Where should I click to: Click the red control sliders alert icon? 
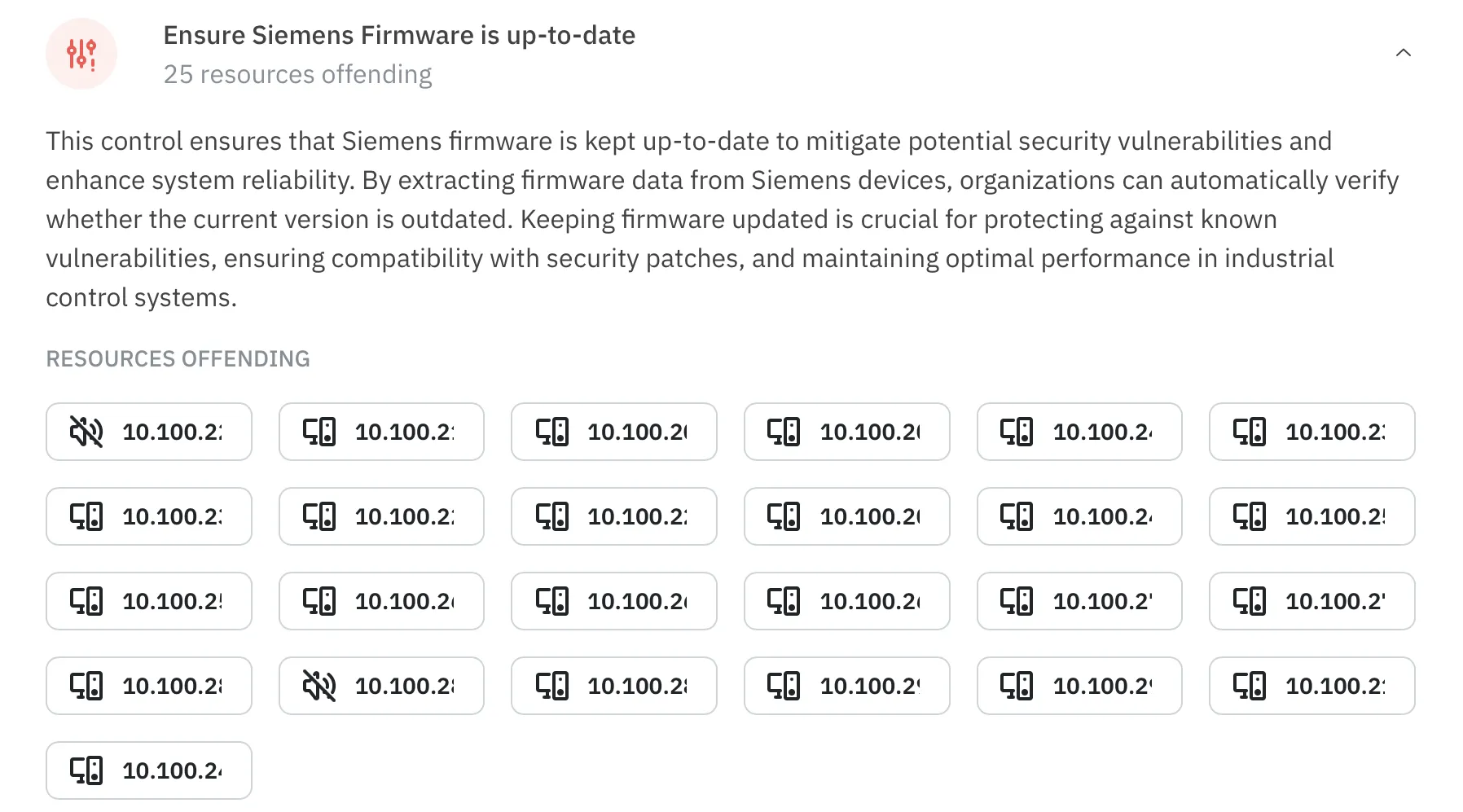(81, 54)
